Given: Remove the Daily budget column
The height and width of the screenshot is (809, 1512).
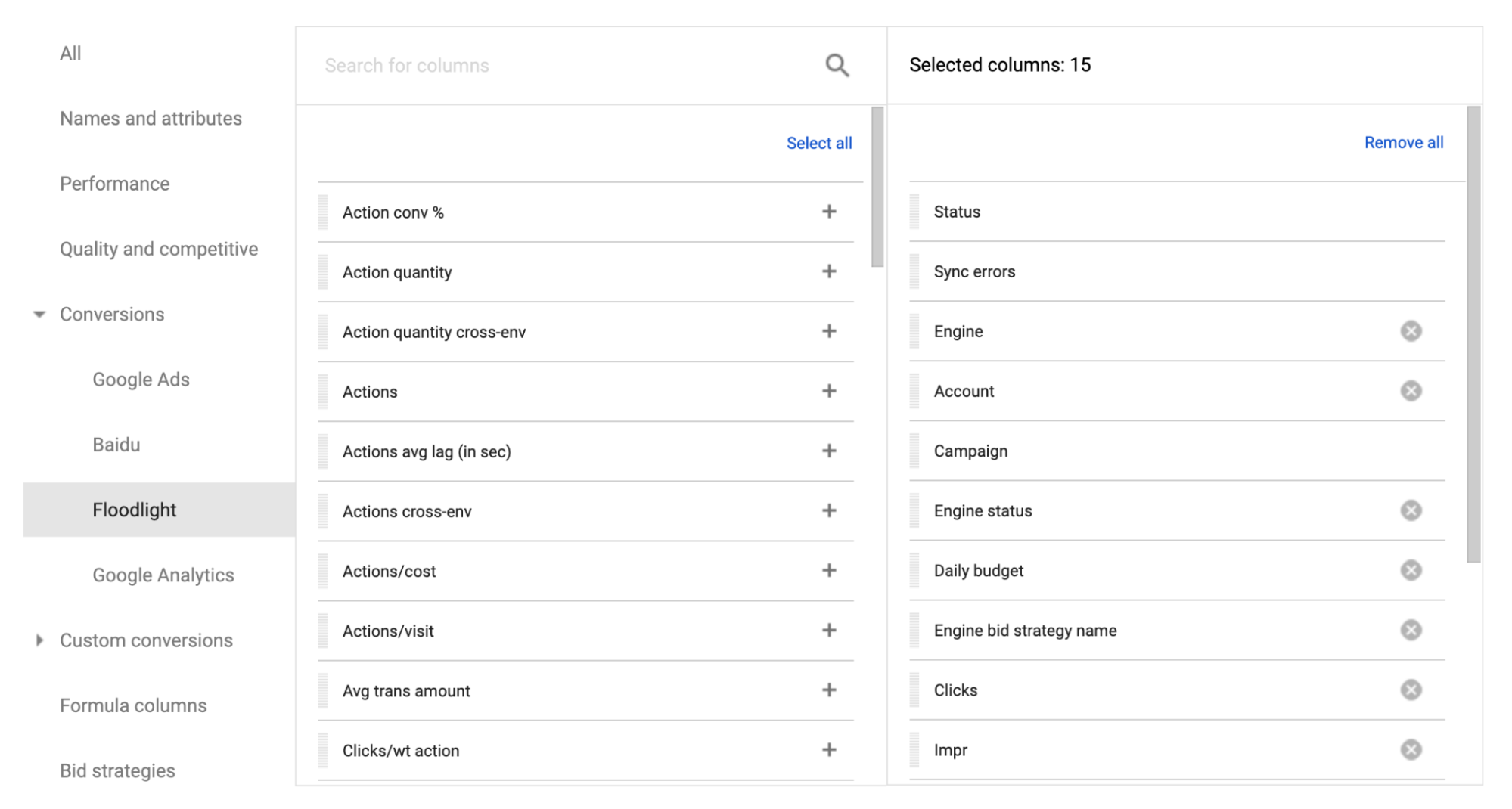Looking at the screenshot, I should coord(1410,570).
